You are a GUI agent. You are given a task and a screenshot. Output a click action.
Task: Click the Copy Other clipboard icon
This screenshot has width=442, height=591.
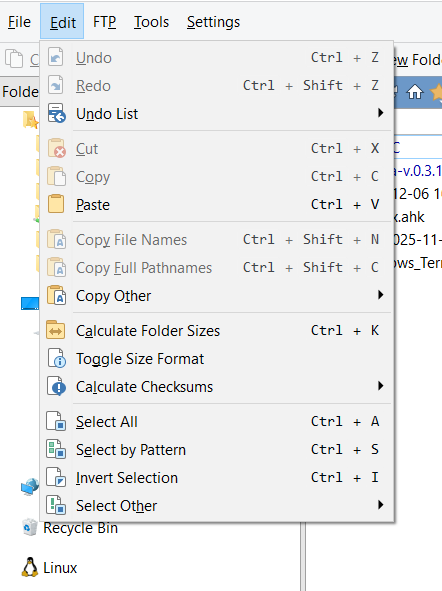57,295
